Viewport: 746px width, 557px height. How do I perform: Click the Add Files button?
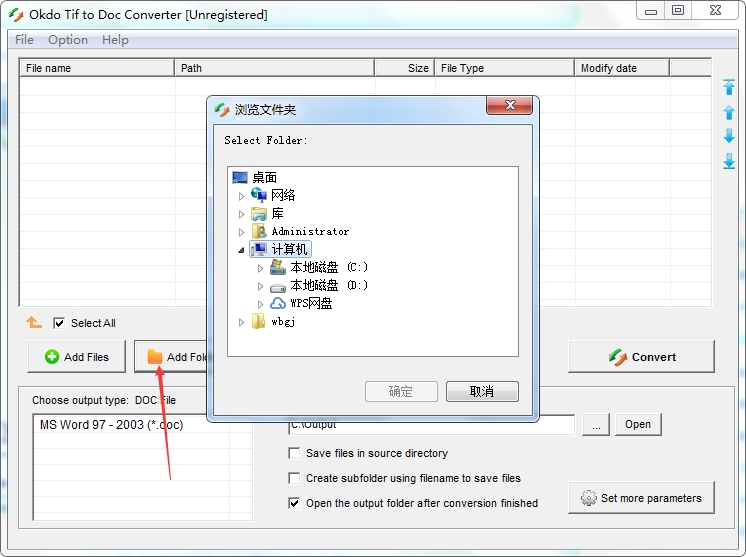(x=77, y=357)
